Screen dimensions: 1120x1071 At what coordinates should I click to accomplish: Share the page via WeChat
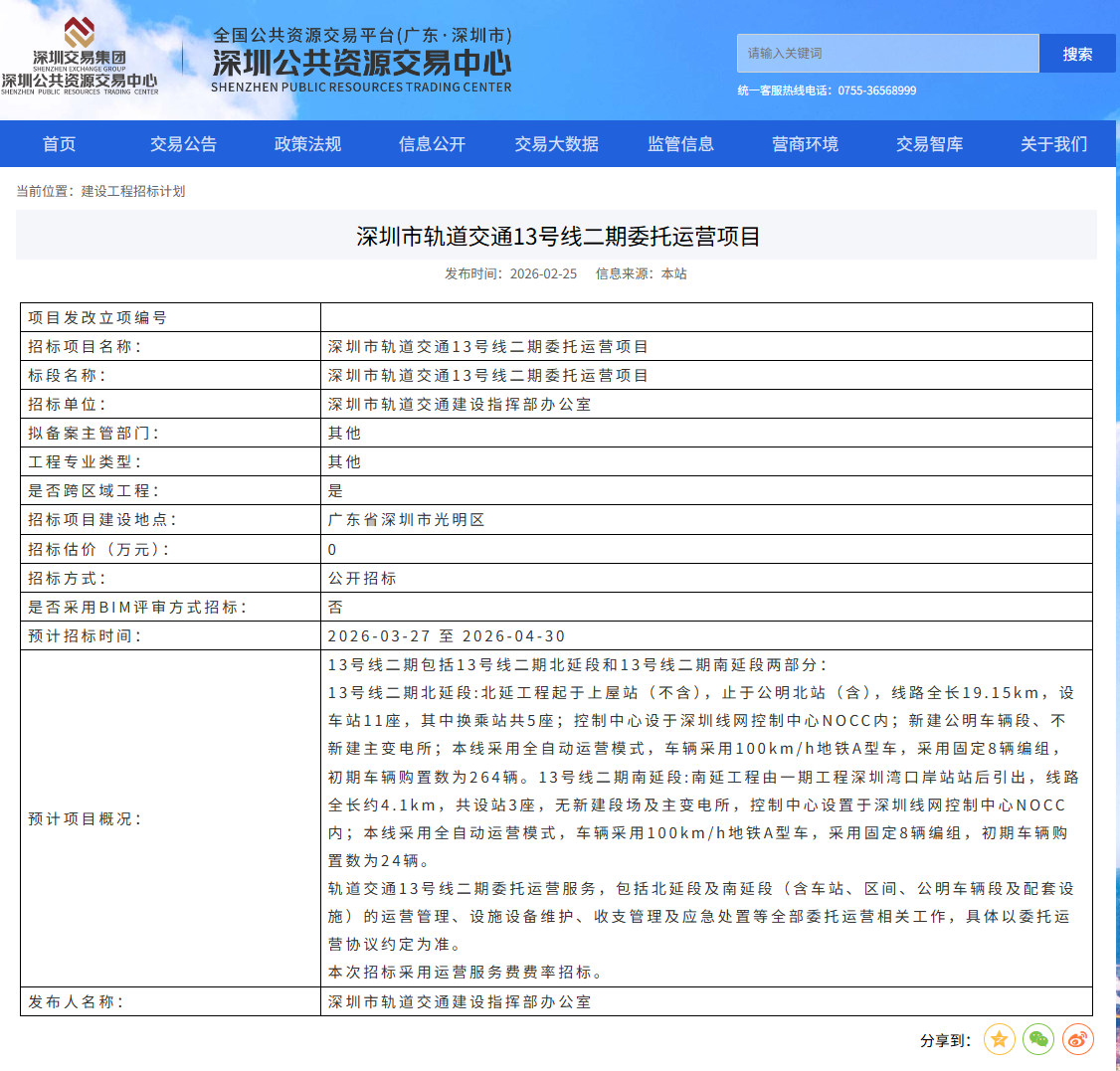[1038, 1039]
